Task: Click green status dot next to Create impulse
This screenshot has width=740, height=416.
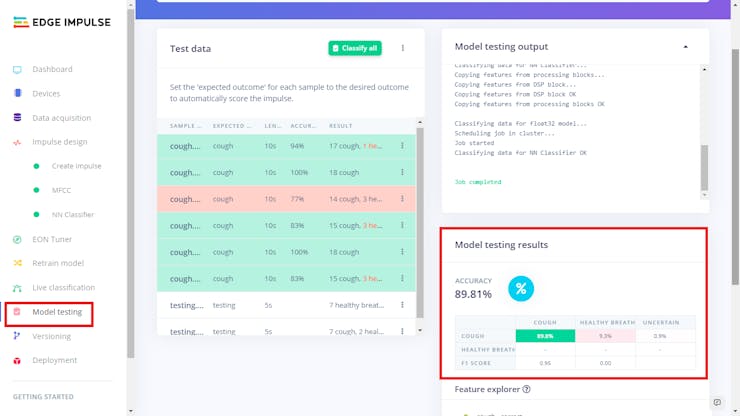Action: [36, 166]
